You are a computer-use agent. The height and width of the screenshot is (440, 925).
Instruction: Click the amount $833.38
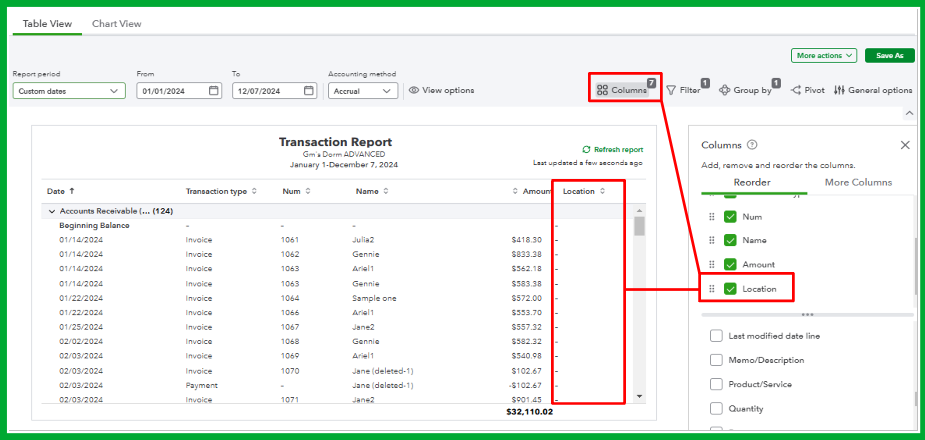click(527, 254)
